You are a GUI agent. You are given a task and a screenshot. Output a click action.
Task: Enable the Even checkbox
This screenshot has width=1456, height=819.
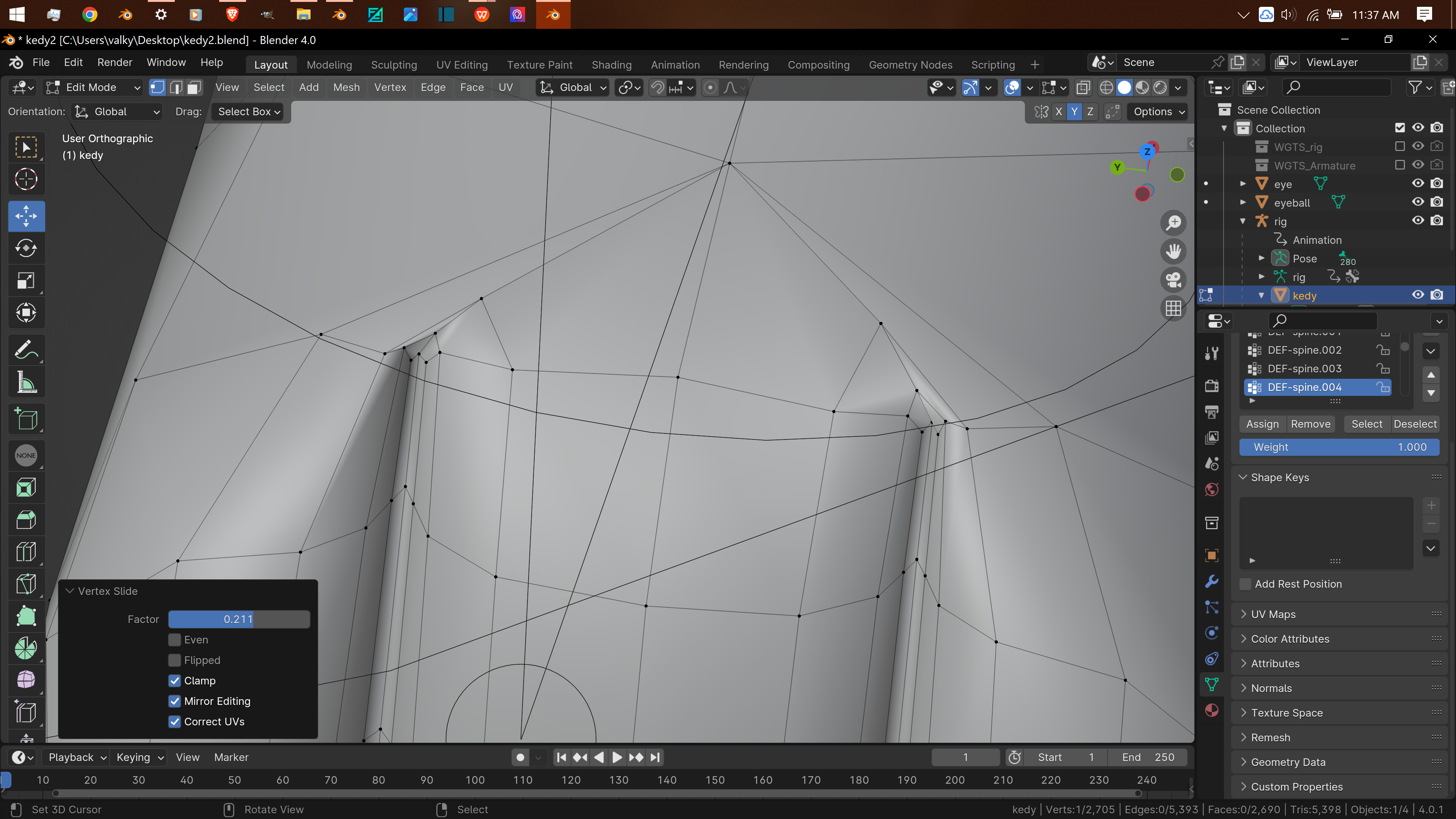pyautogui.click(x=175, y=640)
